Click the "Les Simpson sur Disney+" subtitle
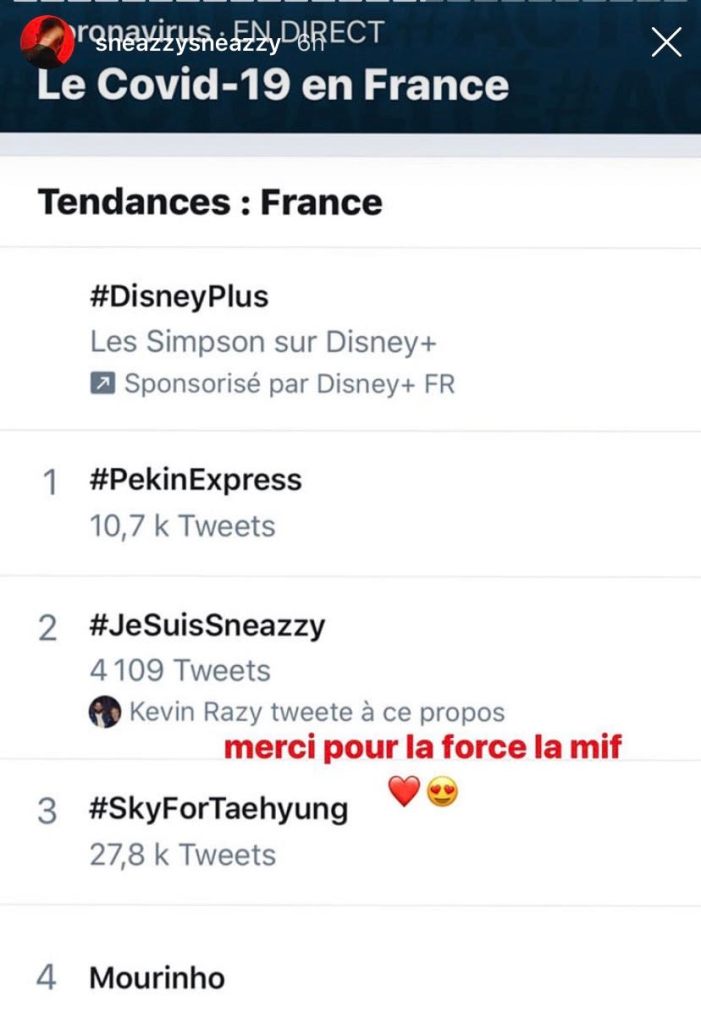 tap(264, 341)
